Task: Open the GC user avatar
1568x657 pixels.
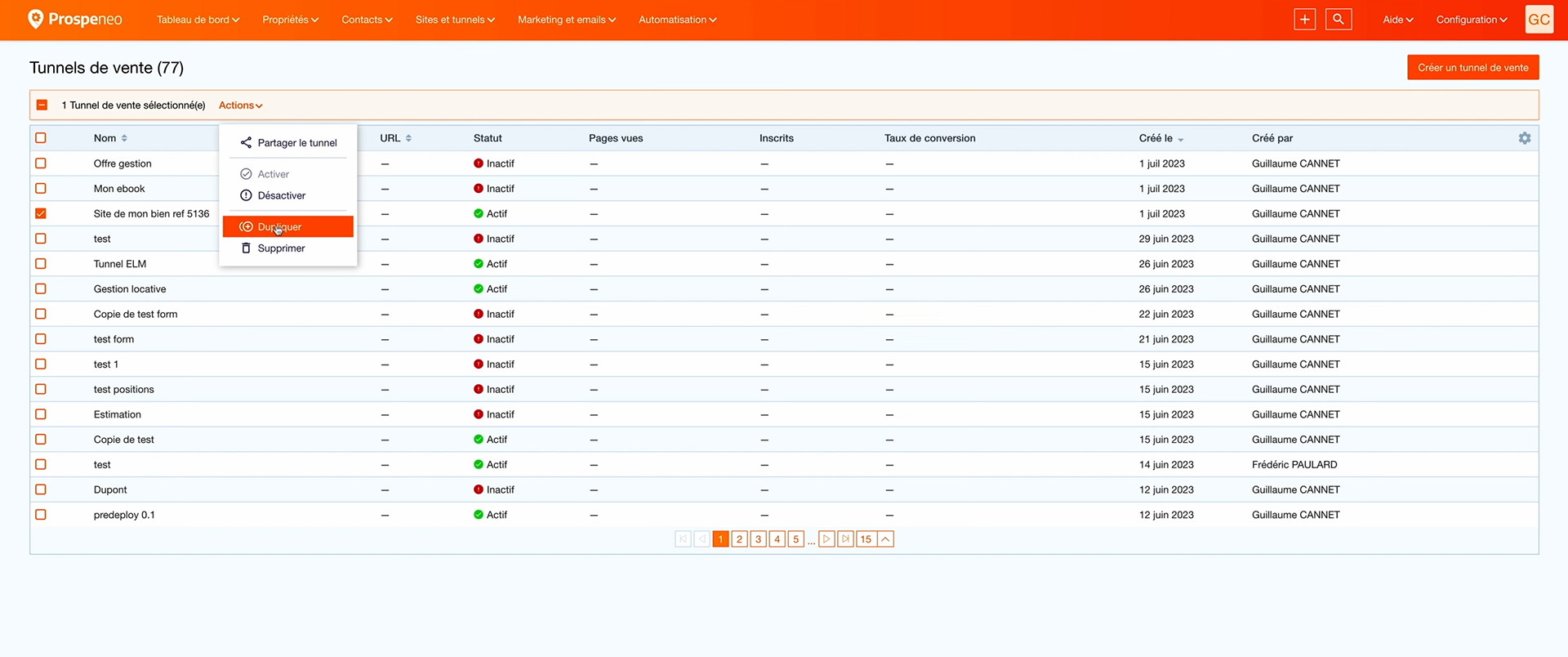Action: tap(1539, 20)
